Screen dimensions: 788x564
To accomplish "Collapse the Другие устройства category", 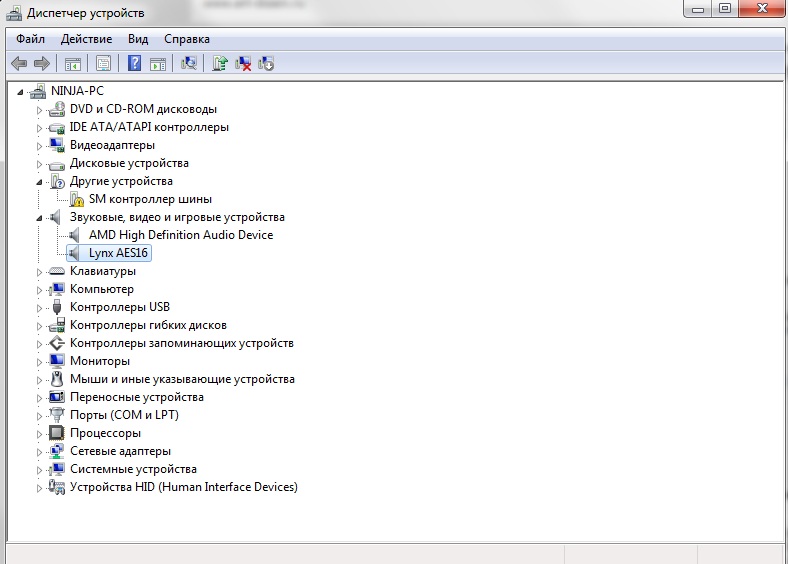I will tap(39, 182).
